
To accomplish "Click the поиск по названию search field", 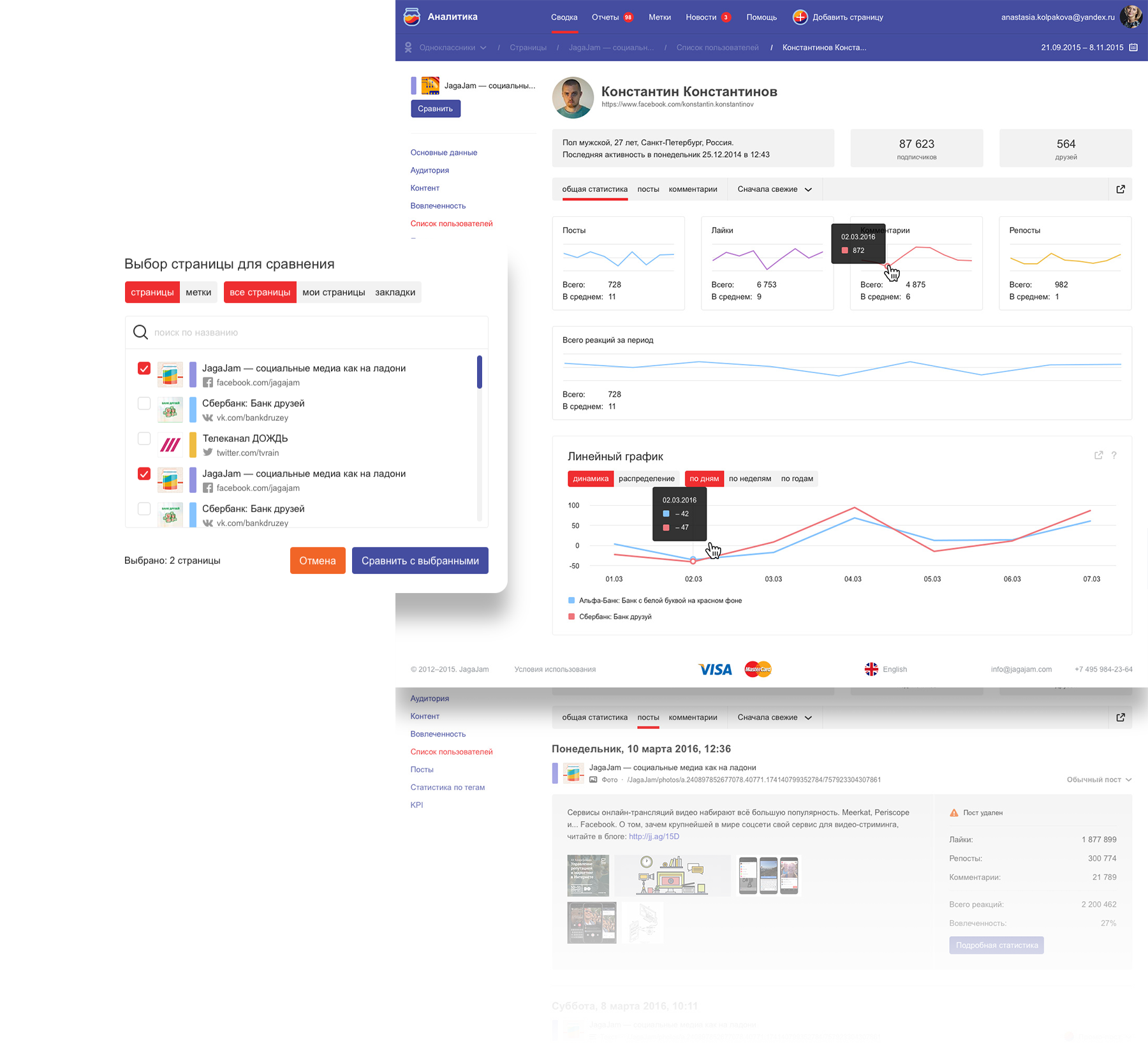I will [x=307, y=332].
